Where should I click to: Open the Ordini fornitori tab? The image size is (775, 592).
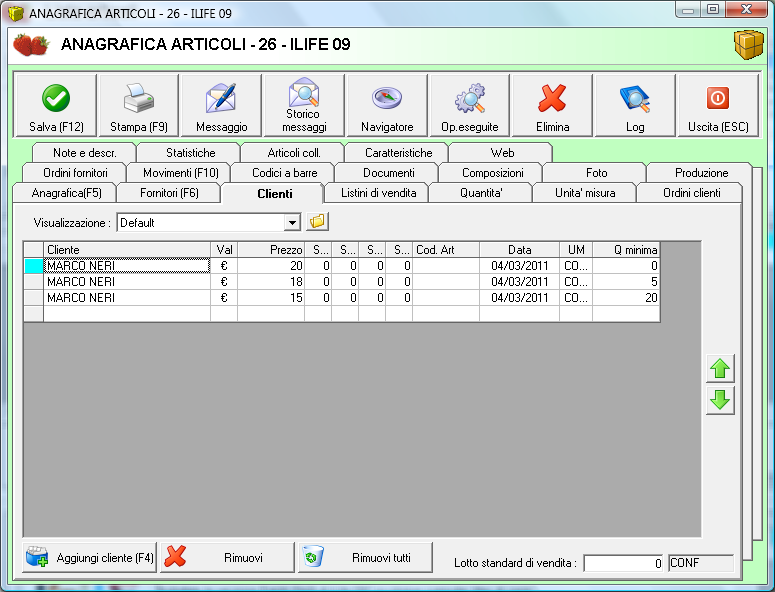75,173
